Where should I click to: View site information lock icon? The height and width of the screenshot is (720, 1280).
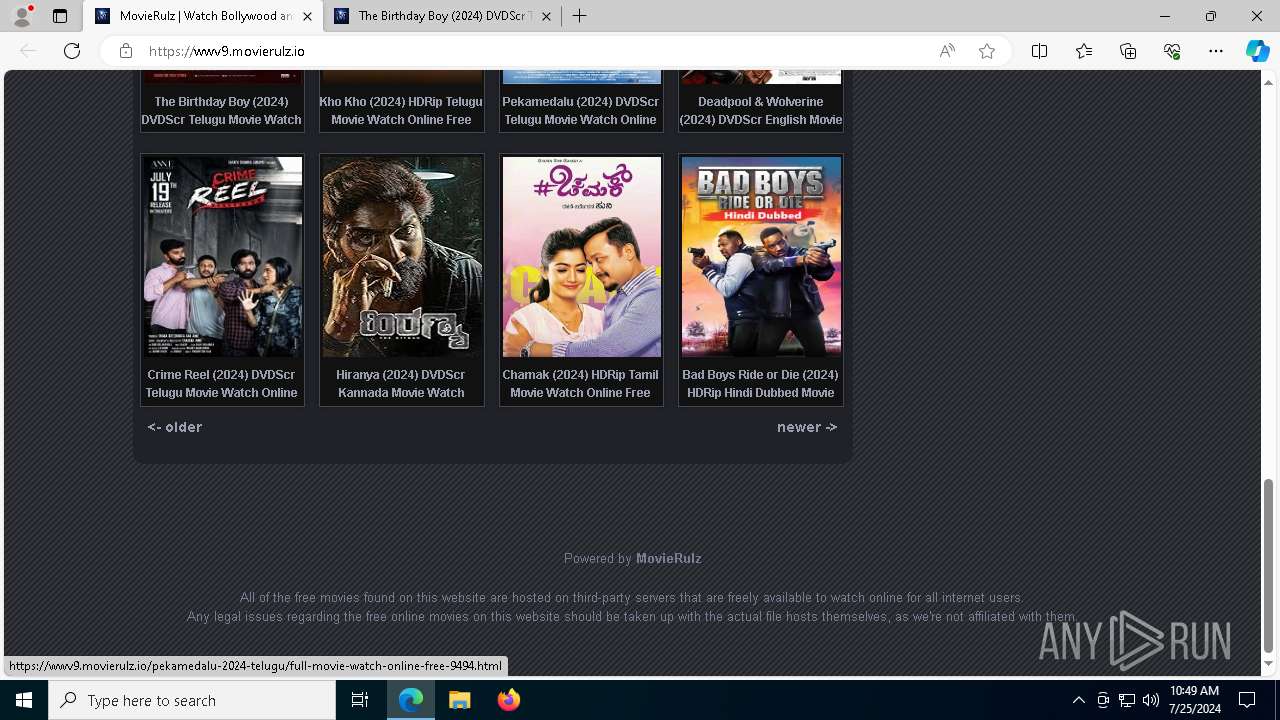(125, 51)
